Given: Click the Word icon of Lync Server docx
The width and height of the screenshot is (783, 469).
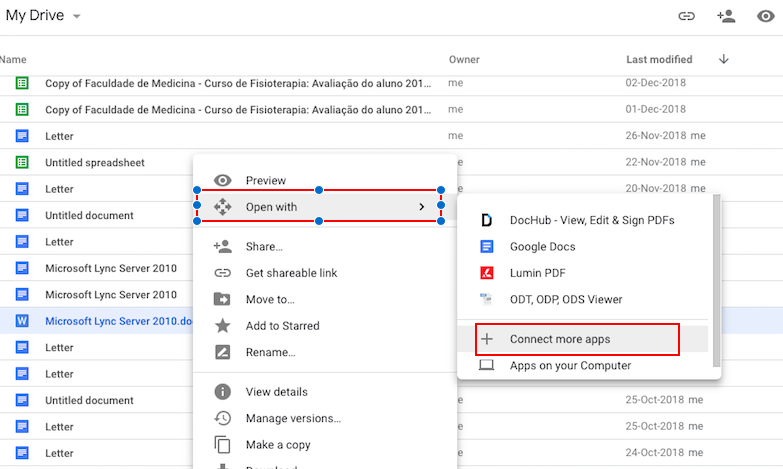Looking at the screenshot, I should (x=22, y=321).
